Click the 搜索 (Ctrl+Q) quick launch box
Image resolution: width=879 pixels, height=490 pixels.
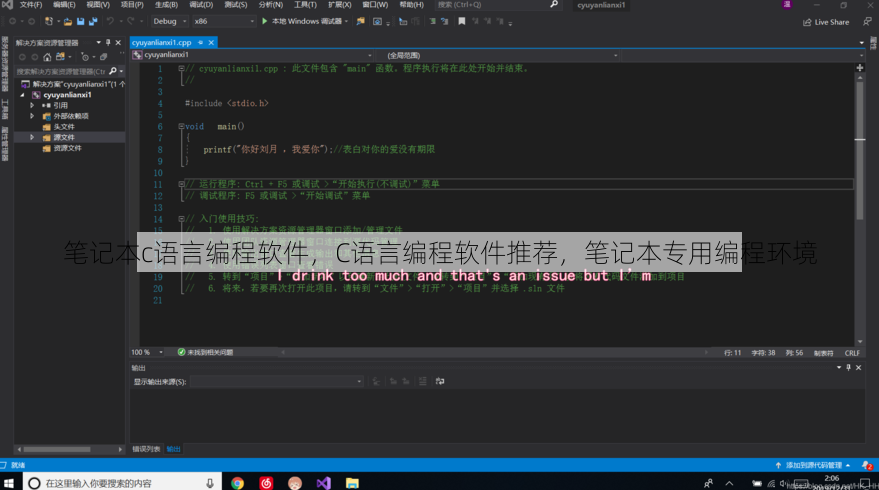point(497,4)
